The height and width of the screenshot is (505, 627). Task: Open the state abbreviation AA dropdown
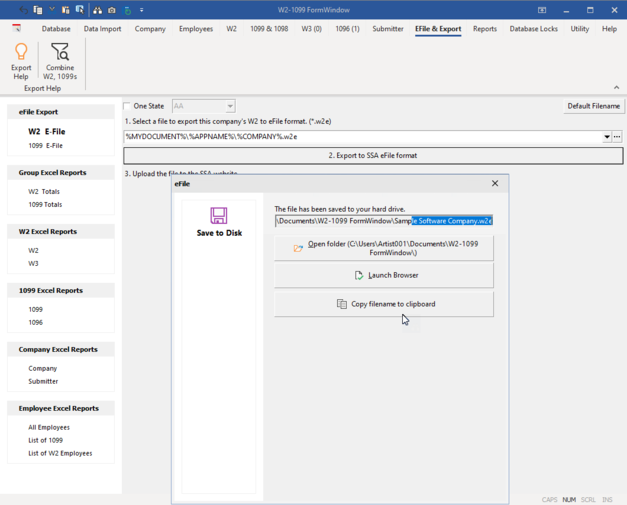(x=229, y=106)
